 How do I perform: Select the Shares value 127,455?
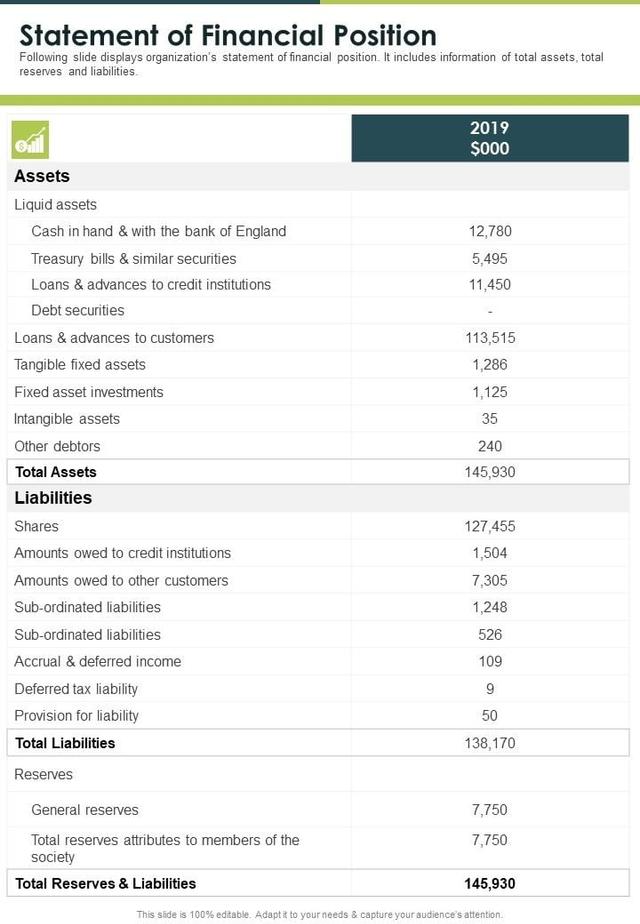click(490, 526)
